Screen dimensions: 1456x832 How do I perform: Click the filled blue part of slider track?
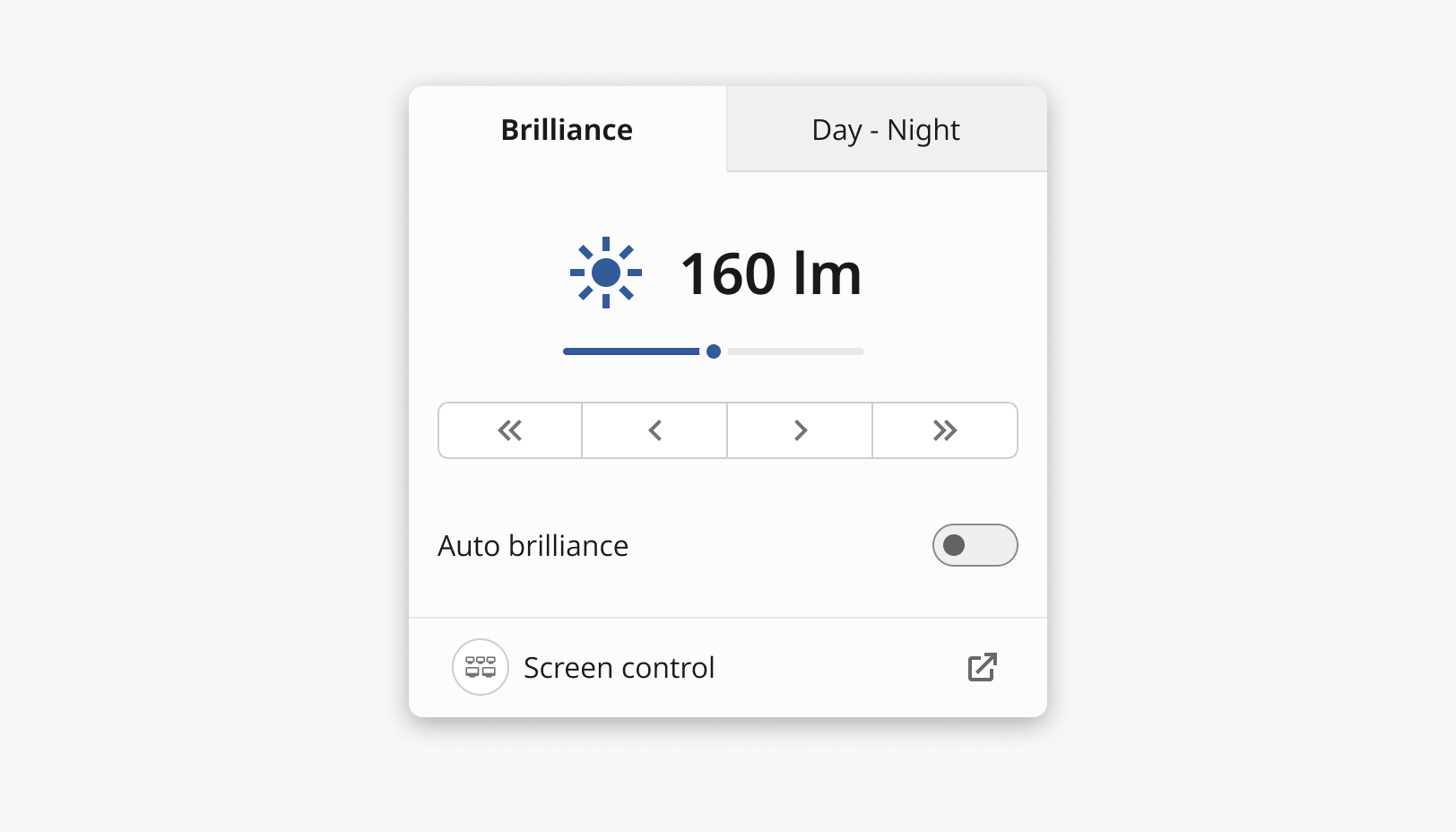[x=631, y=351]
